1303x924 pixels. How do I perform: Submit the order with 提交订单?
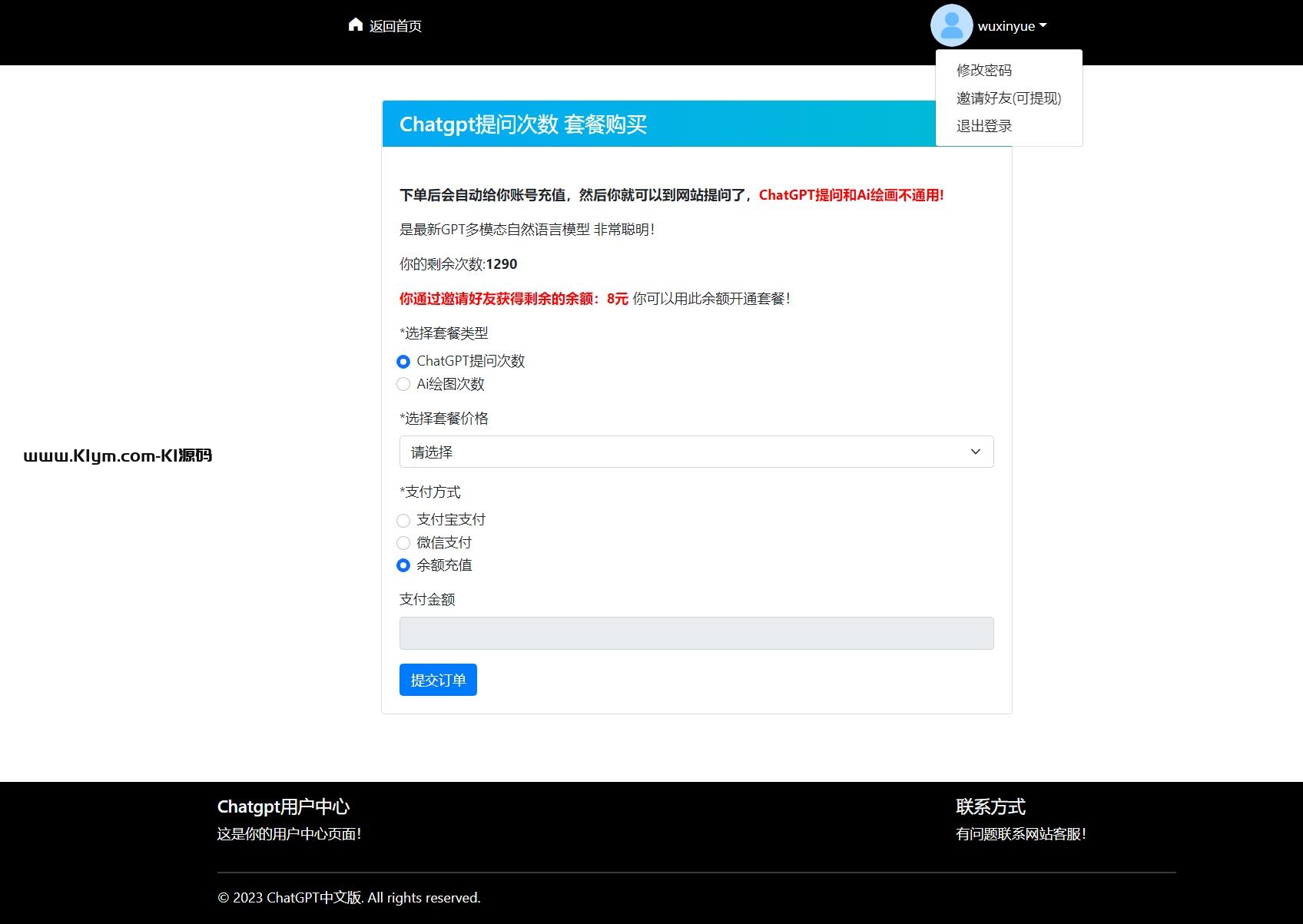[438, 680]
